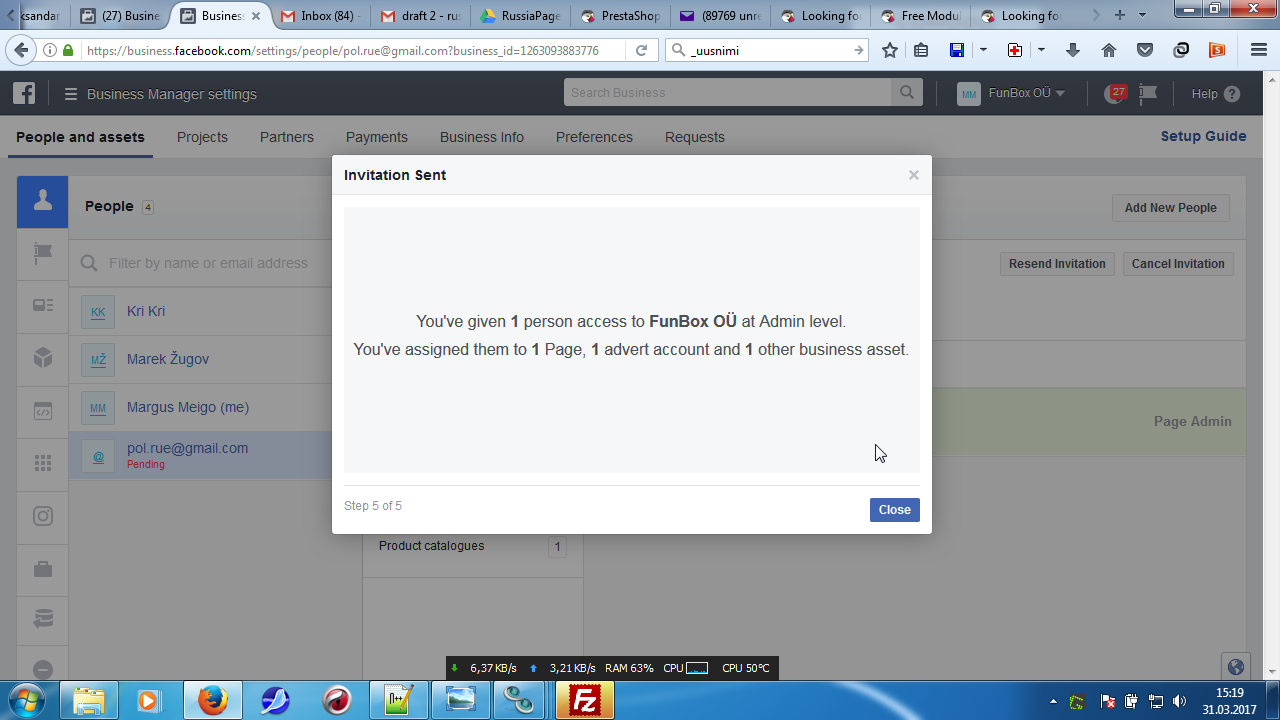Viewport: 1280px width, 720px height.
Task: Select the People sidebar icon
Action: 43,202
